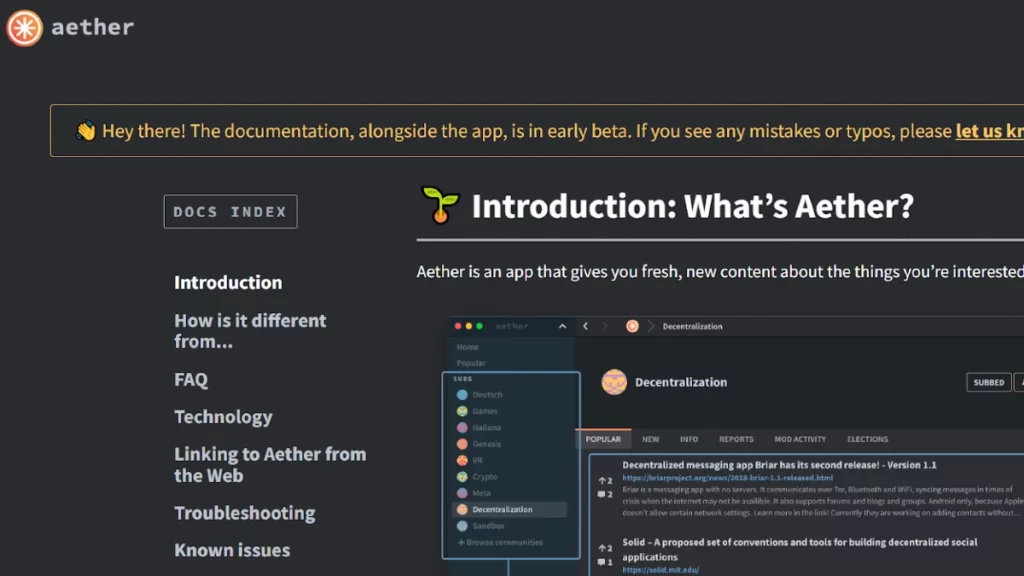Screen dimensions: 1024x576
Task: Open the solid.mit.edu link
Action: (x=660, y=570)
